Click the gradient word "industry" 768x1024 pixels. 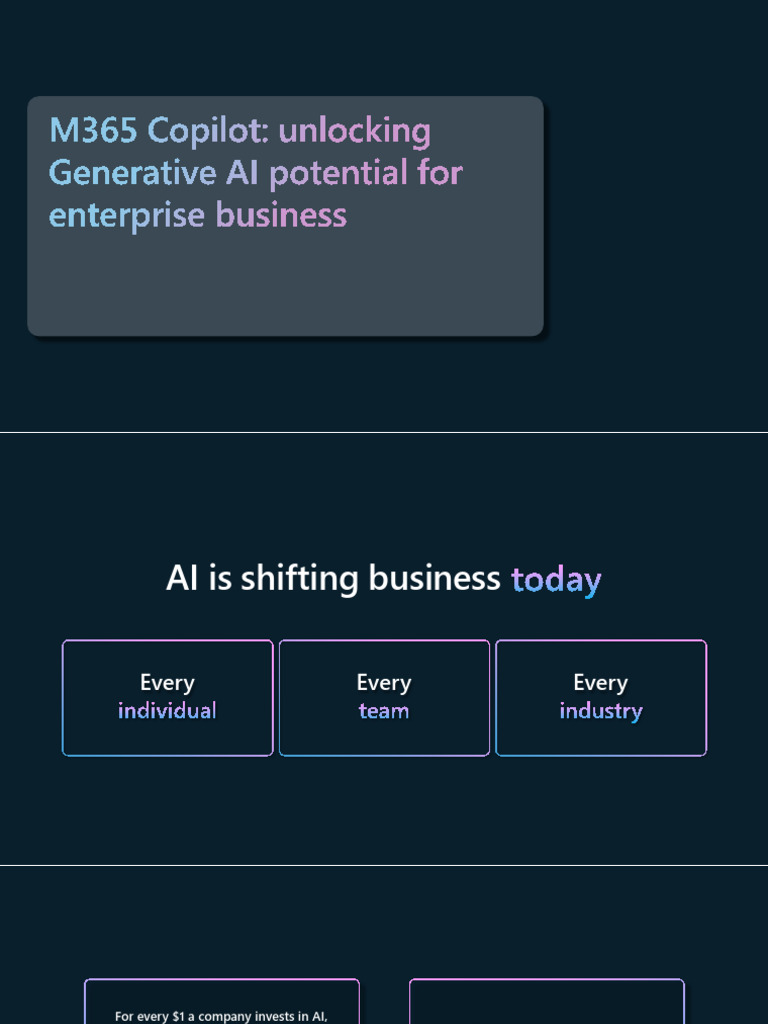[x=601, y=711]
